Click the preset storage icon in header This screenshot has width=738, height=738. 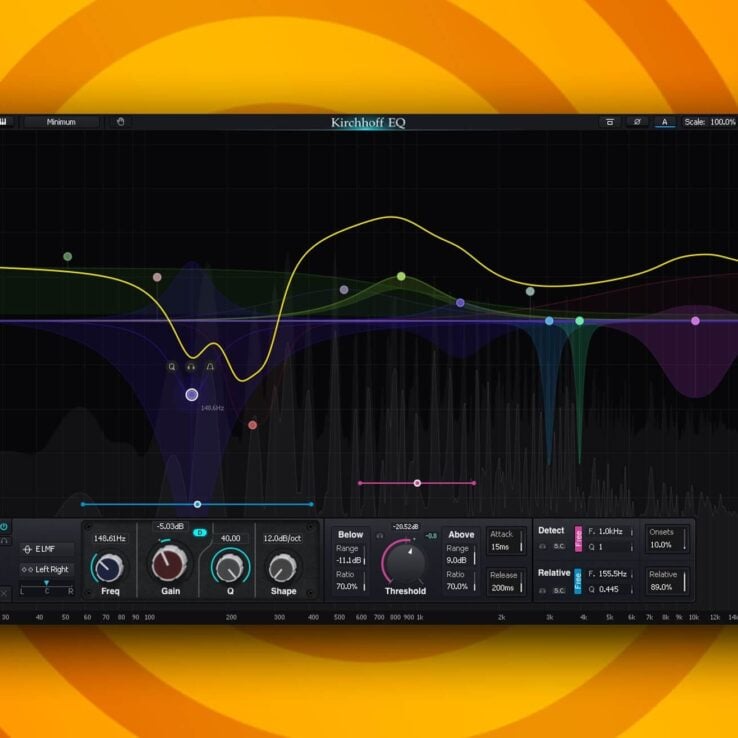pyautogui.click(x=610, y=122)
